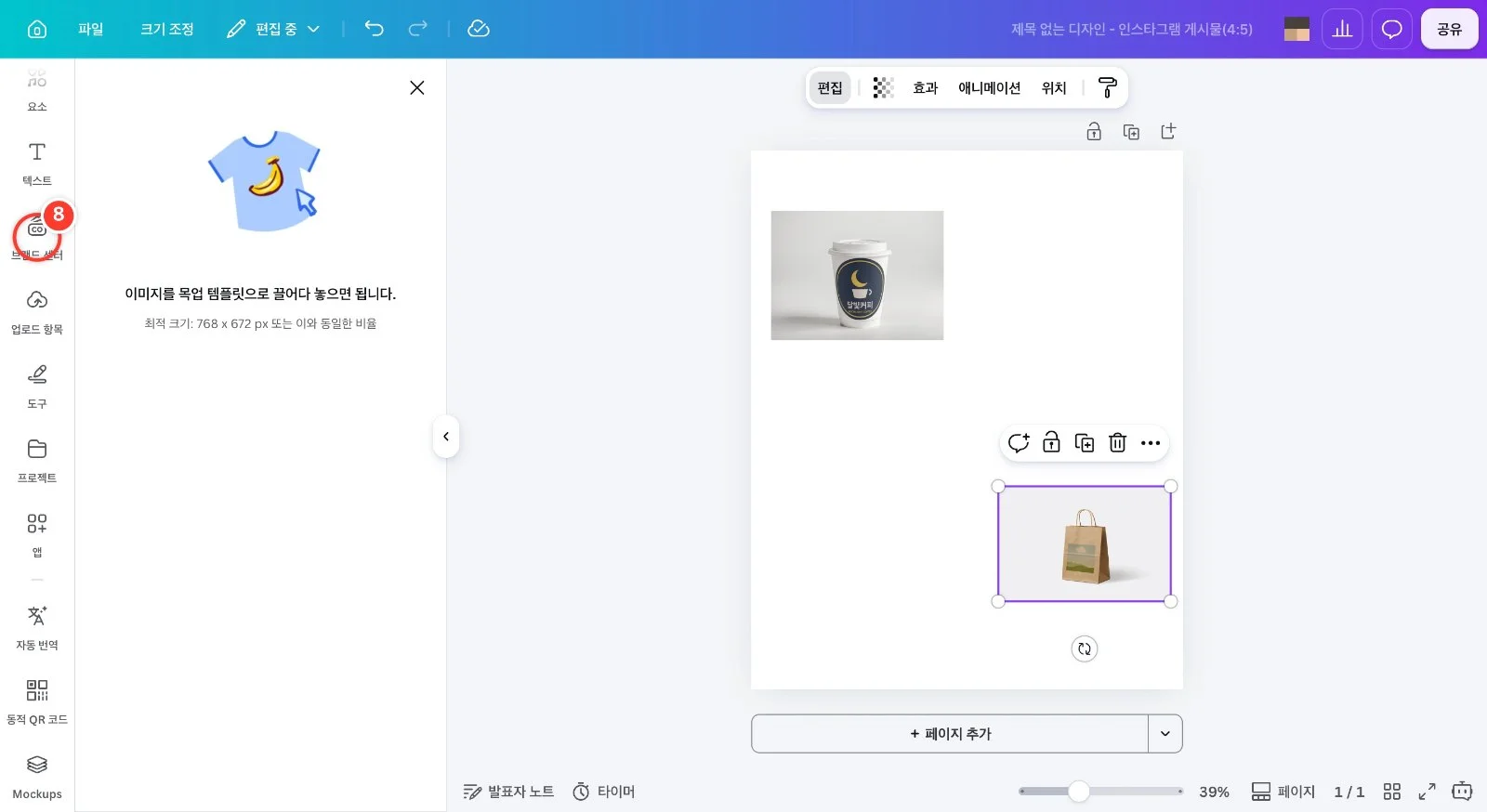Open the transparency checkerboard control
Viewport: 1487px width, 812px height.
tap(883, 87)
